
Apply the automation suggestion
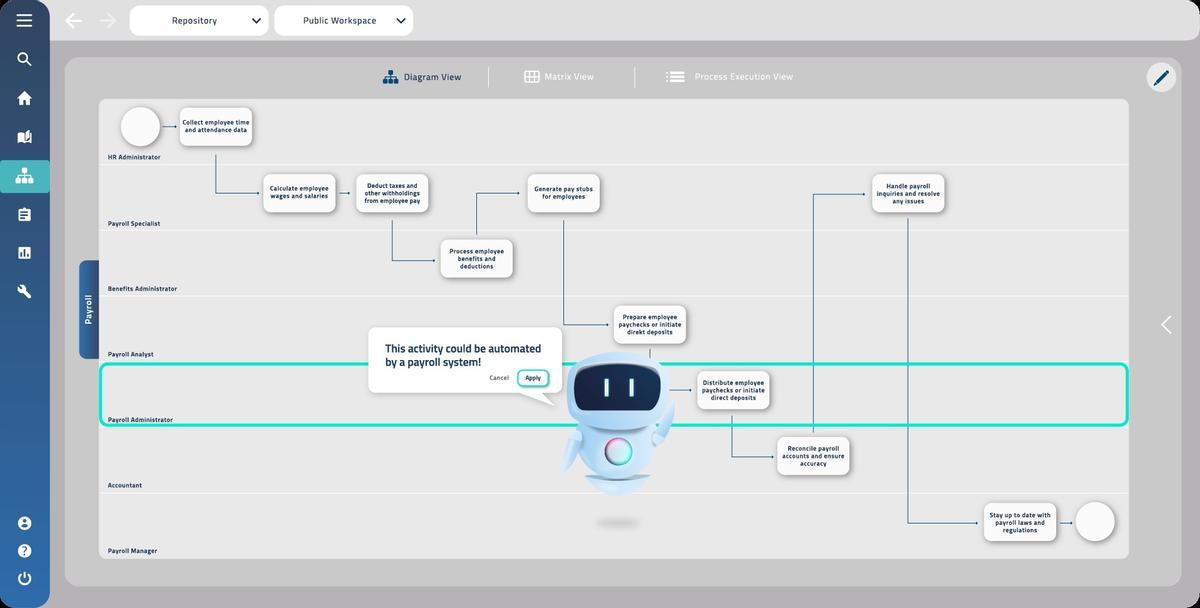pos(533,378)
